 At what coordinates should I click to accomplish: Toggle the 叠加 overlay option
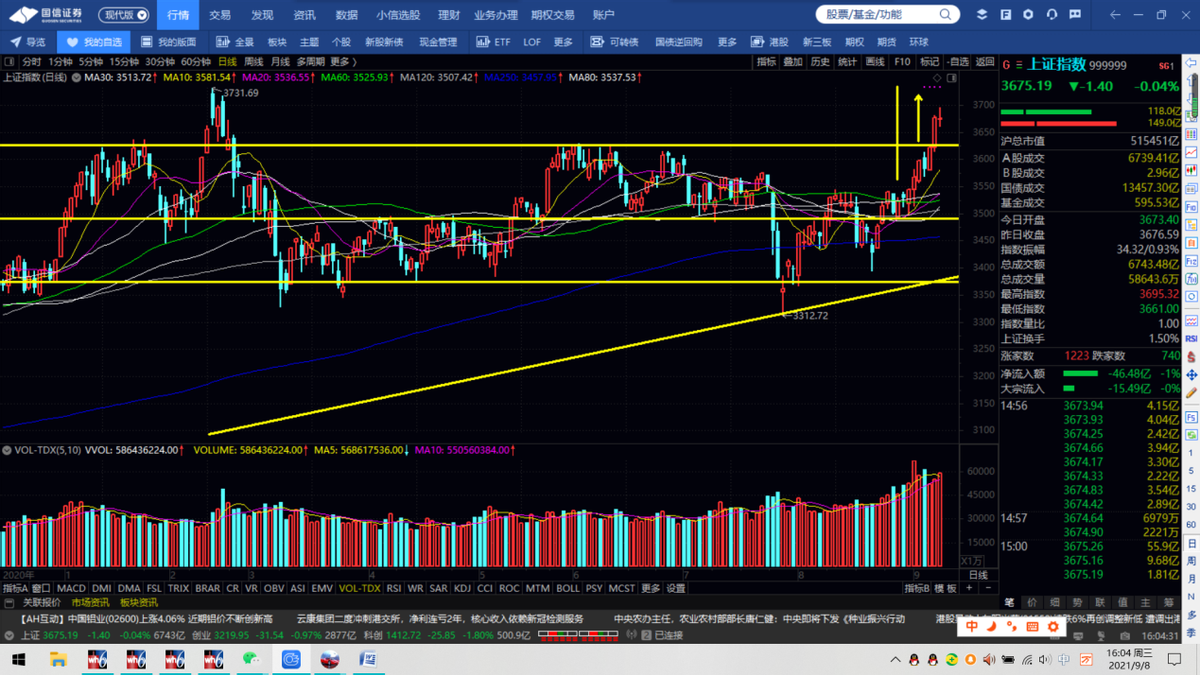(793, 62)
